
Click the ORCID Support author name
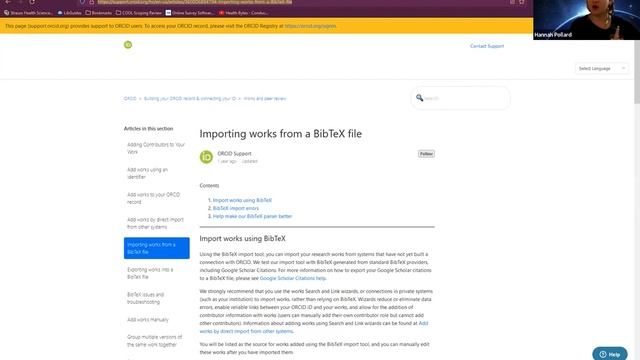[x=234, y=153]
